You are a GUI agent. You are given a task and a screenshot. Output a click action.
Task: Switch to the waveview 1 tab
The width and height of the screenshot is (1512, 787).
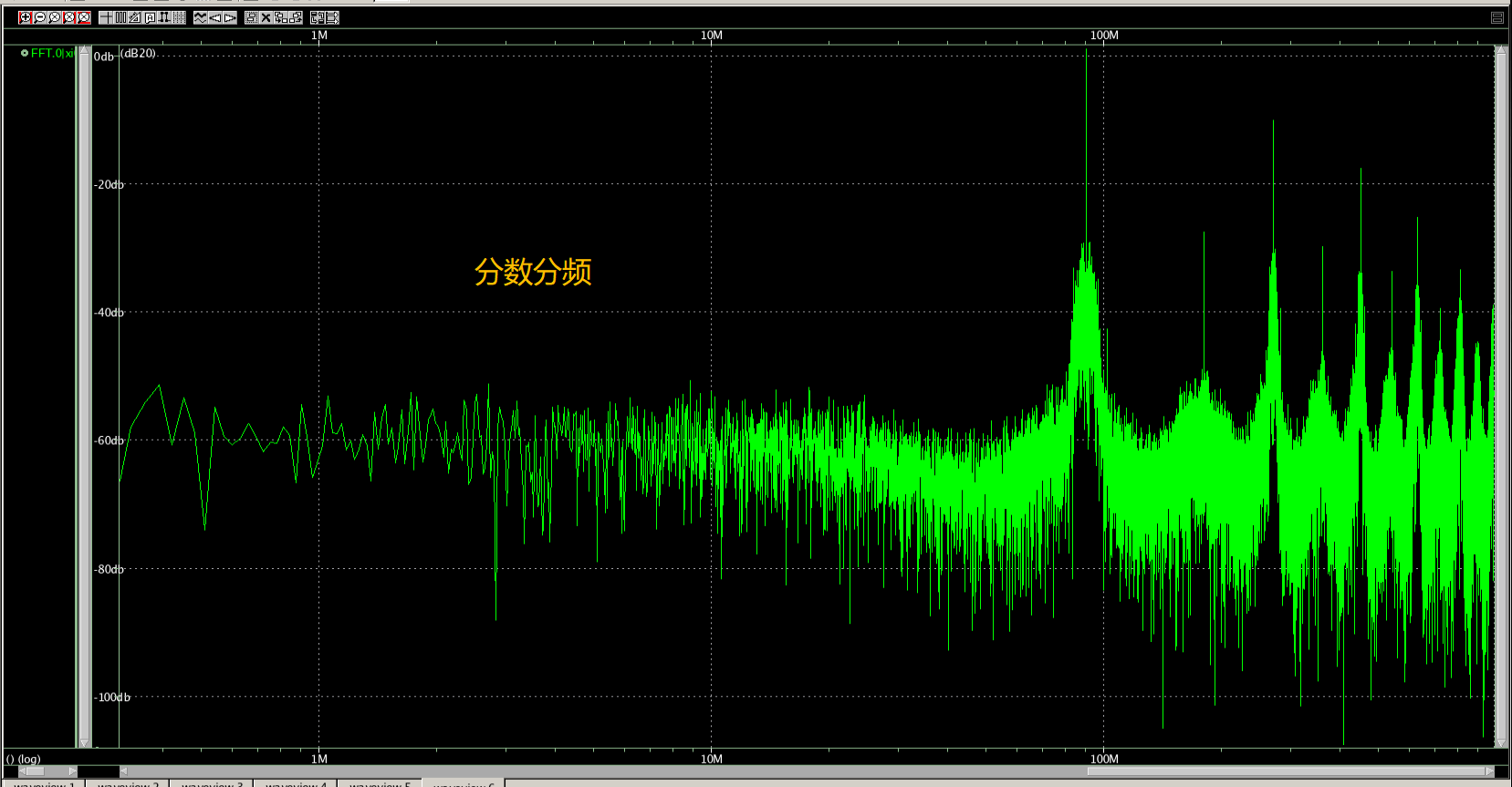pos(43,783)
